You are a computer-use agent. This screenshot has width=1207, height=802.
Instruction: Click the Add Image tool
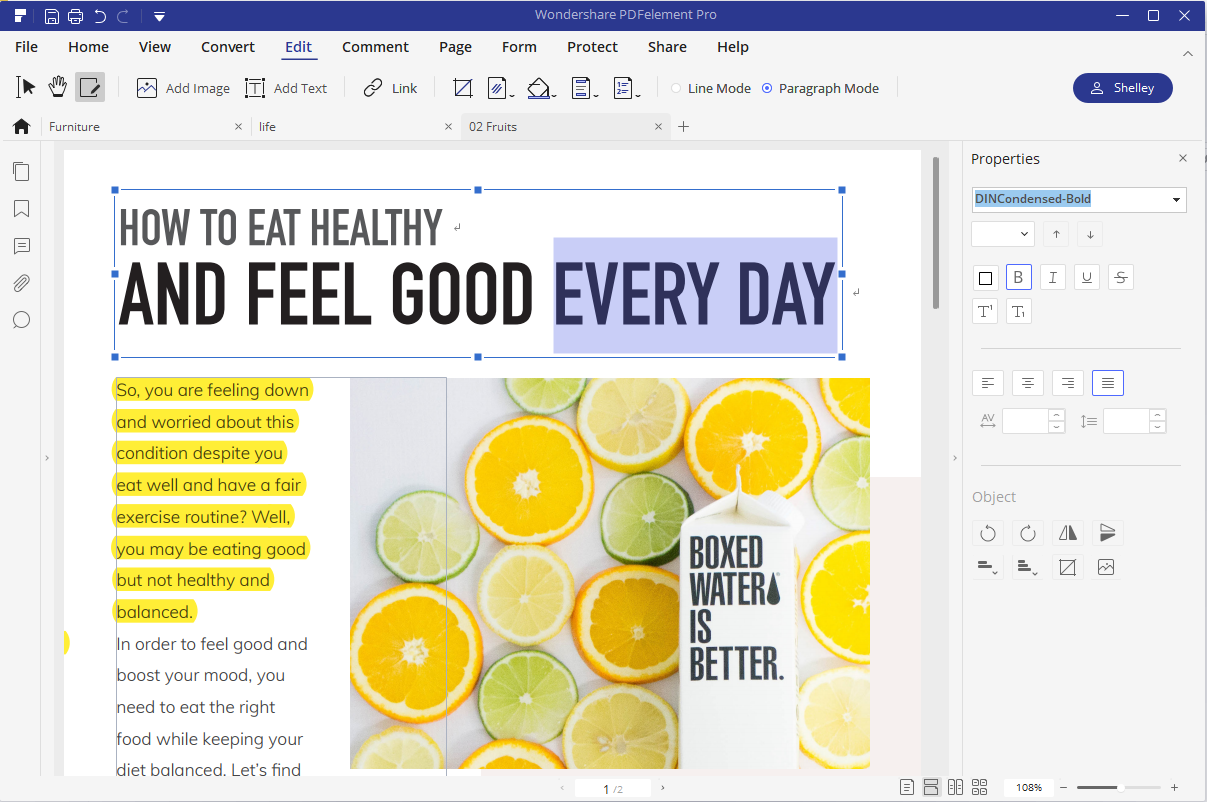click(x=183, y=88)
